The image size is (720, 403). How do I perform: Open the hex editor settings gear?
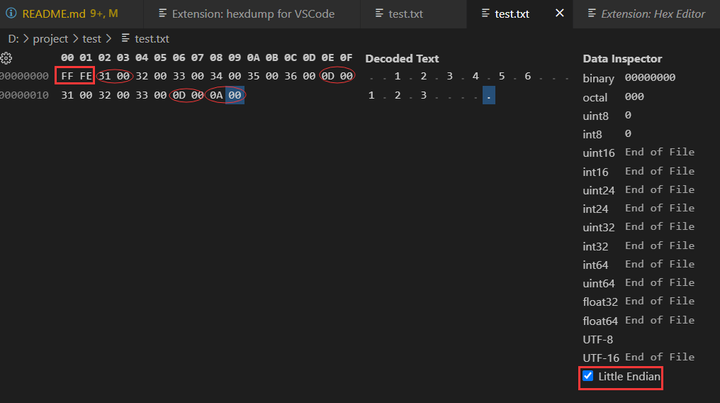6,58
